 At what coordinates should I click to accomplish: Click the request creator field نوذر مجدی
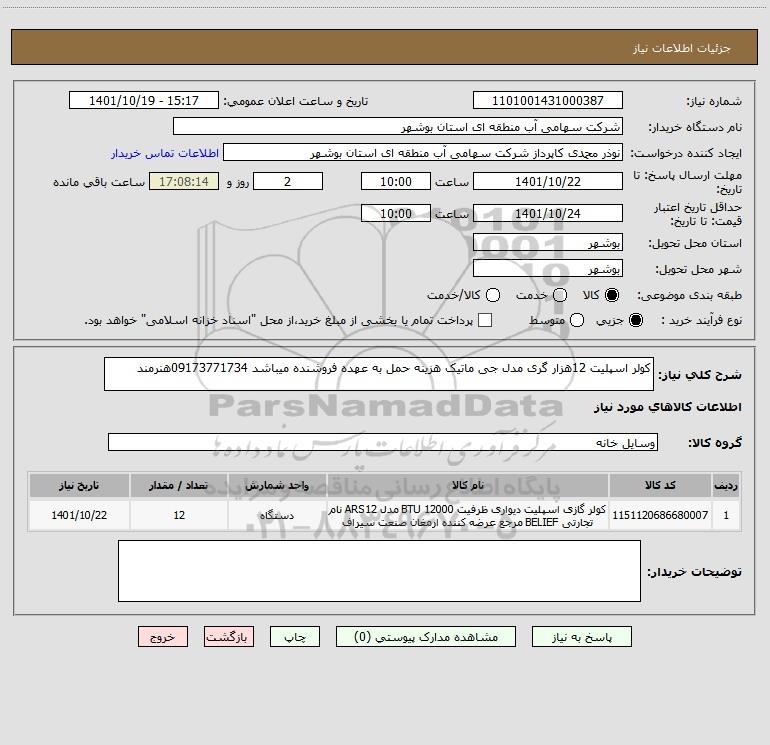(423, 152)
